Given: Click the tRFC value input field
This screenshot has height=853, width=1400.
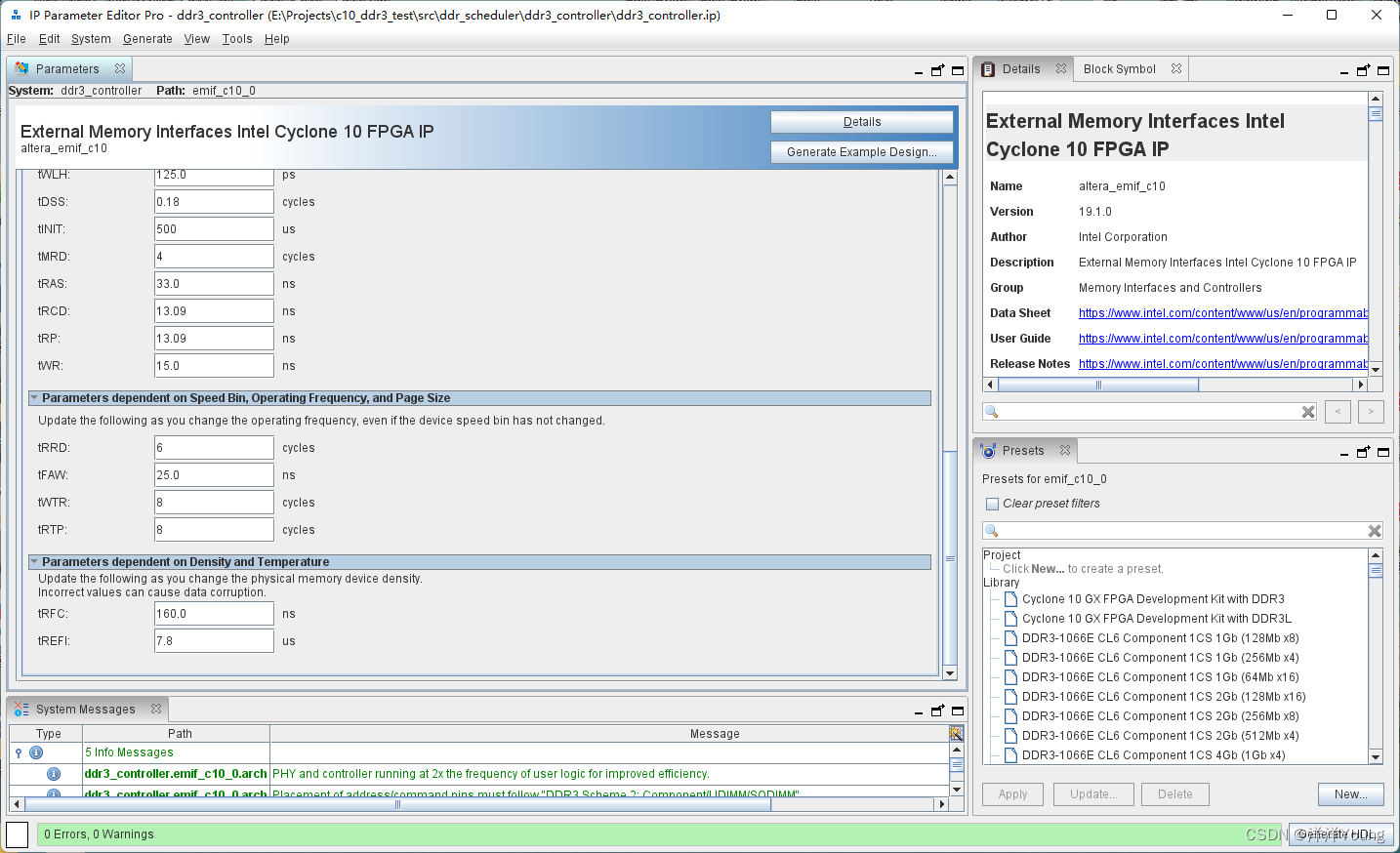Looking at the screenshot, I should click(x=214, y=614).
